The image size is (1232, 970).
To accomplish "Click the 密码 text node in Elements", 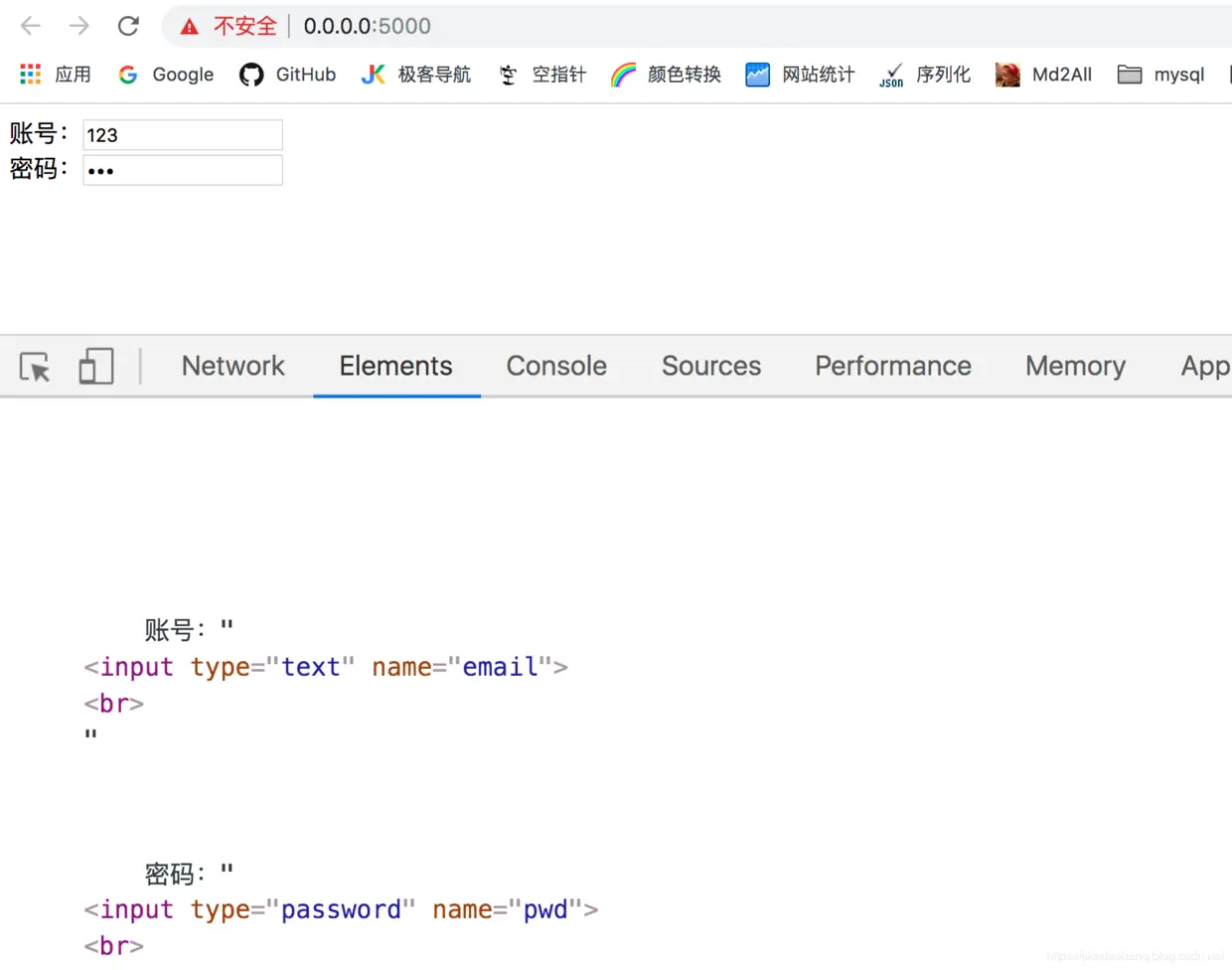I will click(x=189, y=874).
